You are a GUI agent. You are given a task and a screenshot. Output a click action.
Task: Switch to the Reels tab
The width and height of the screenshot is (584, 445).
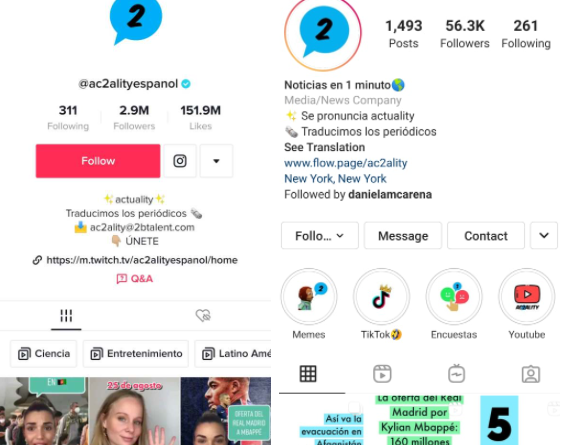(x=382, y=374)
